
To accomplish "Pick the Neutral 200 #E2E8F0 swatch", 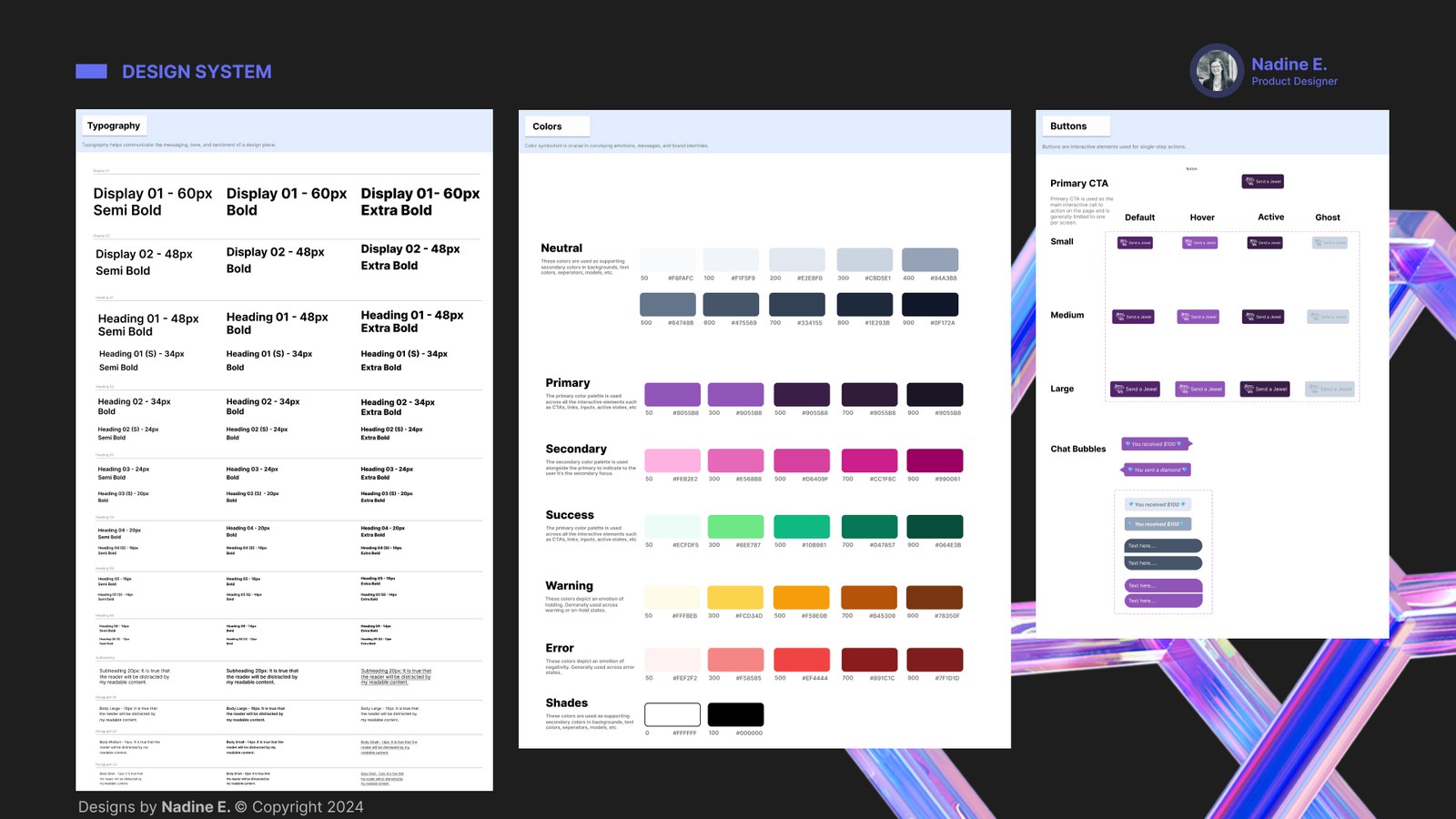I will 797,259.
